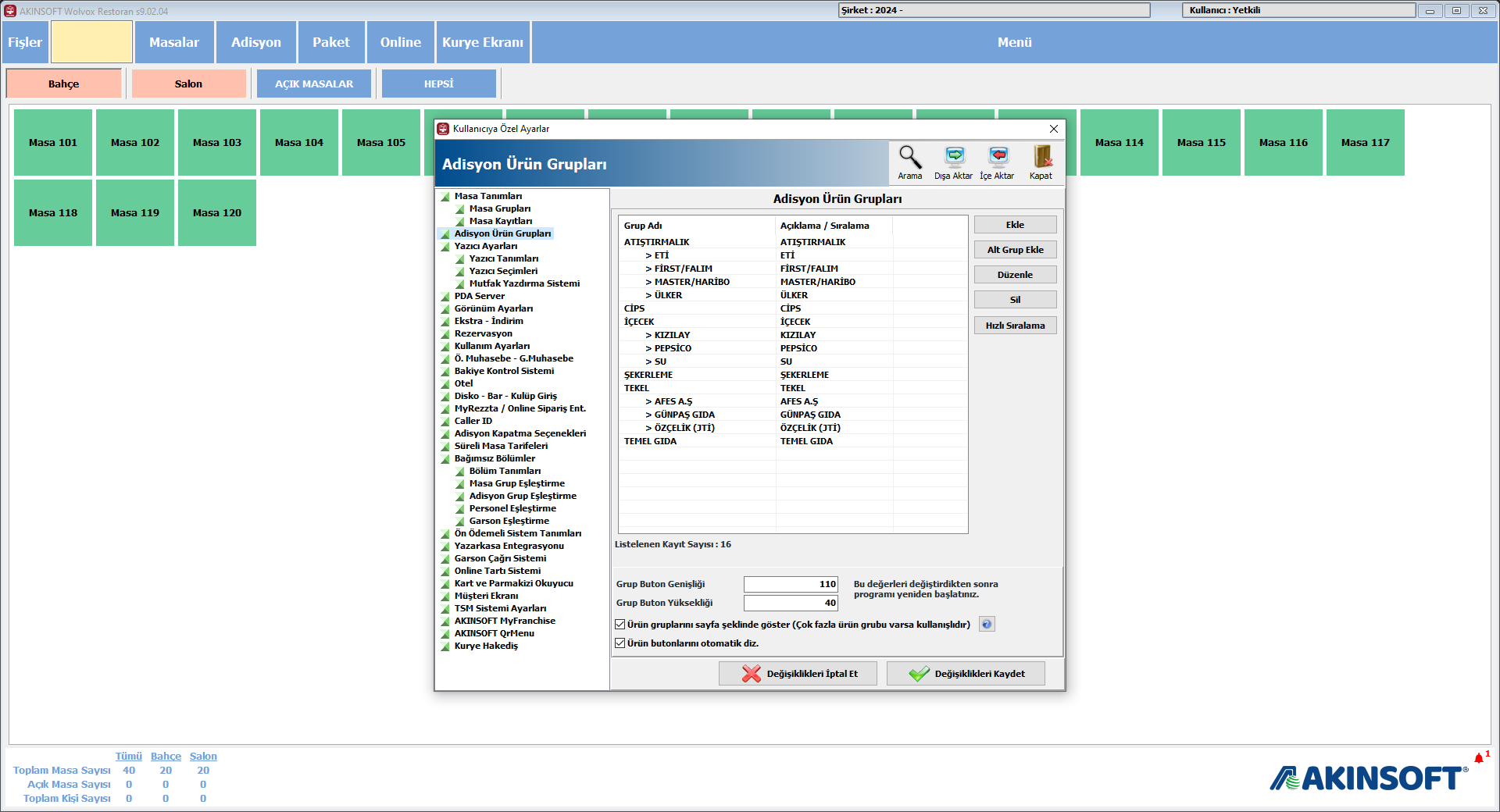The width and height of the screenshot is (1500, 812).
Task: Click the Hızlı Sıralama button
Action: pos(1016,326)
